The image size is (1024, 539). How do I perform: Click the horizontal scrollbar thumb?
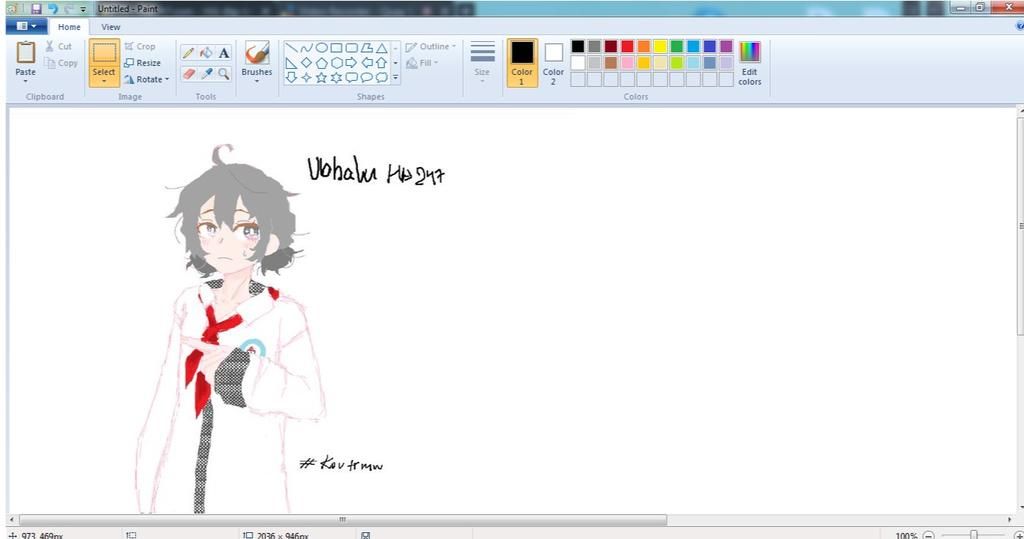[343, 519]
